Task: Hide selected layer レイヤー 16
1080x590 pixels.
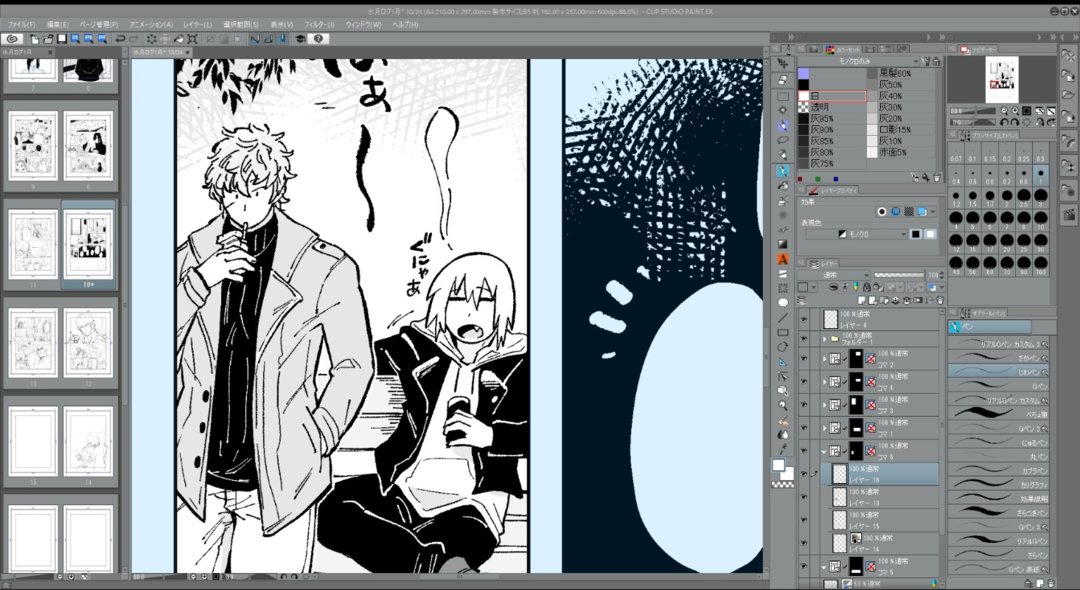Action: pos(803,474)
